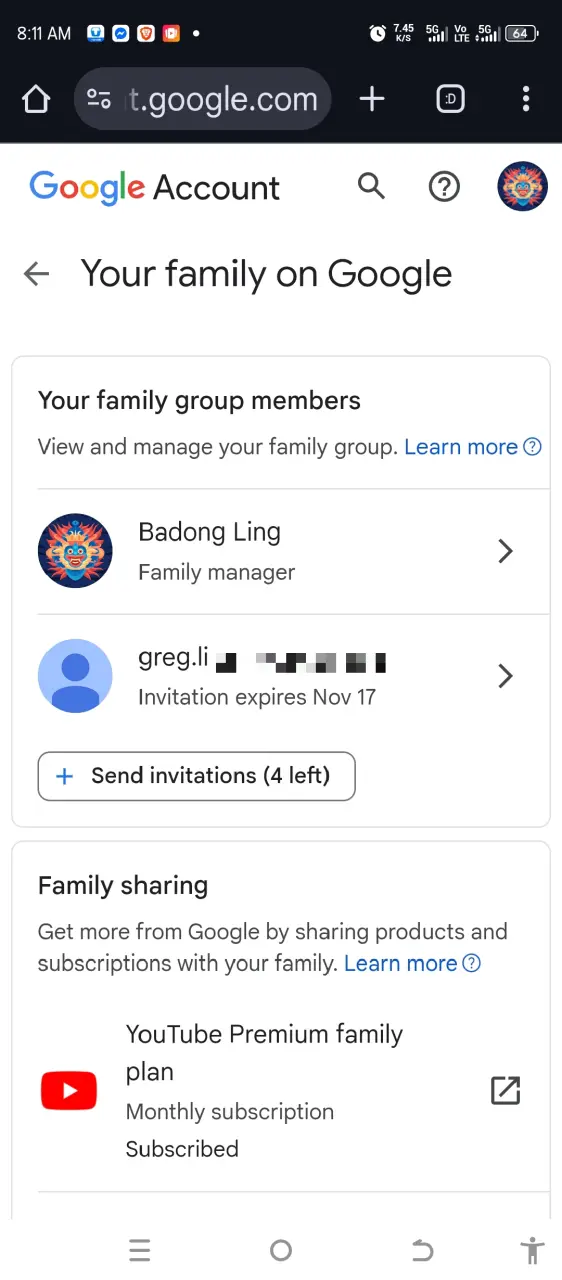562x1280 pixels.
Task: Search Google Account with magnifier icon
Action: pos(371,186)
